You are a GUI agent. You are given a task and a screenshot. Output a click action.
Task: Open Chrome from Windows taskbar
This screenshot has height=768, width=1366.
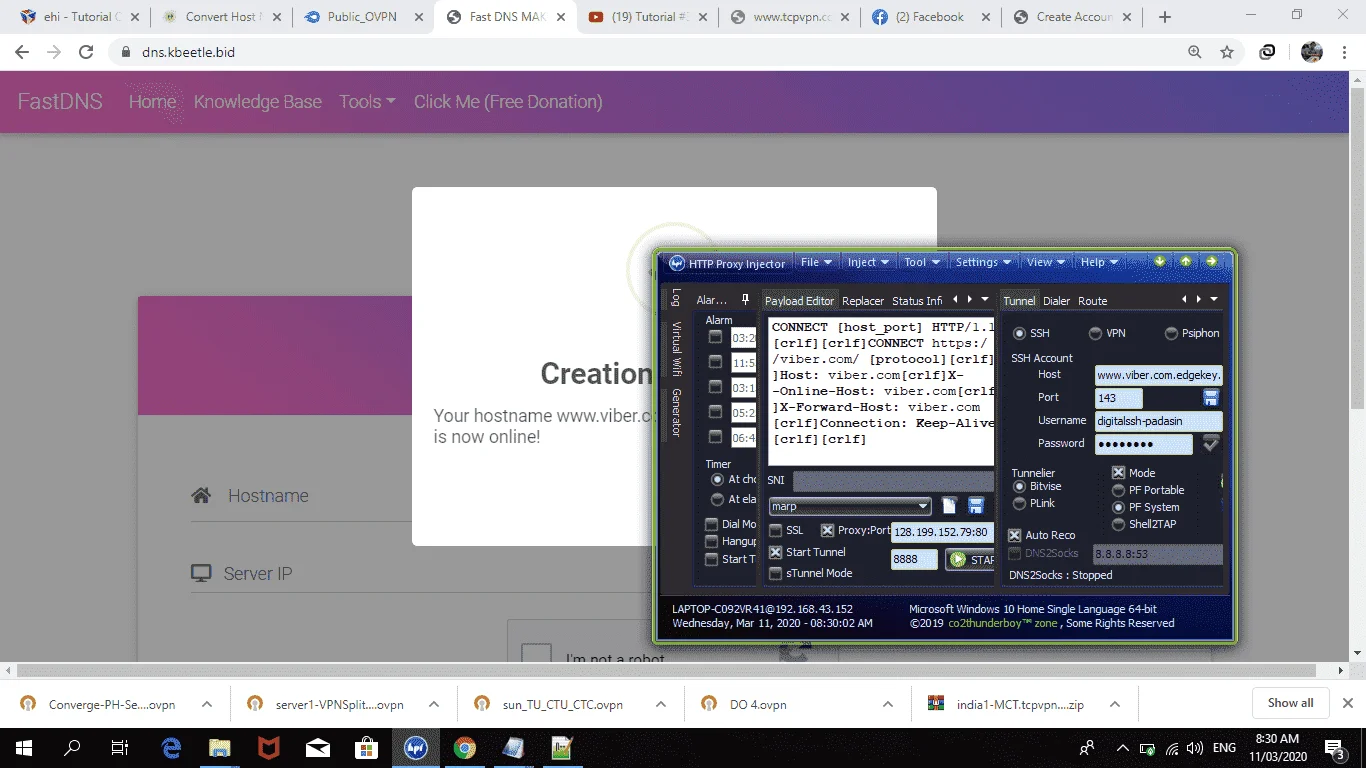[x=464, y=747]
